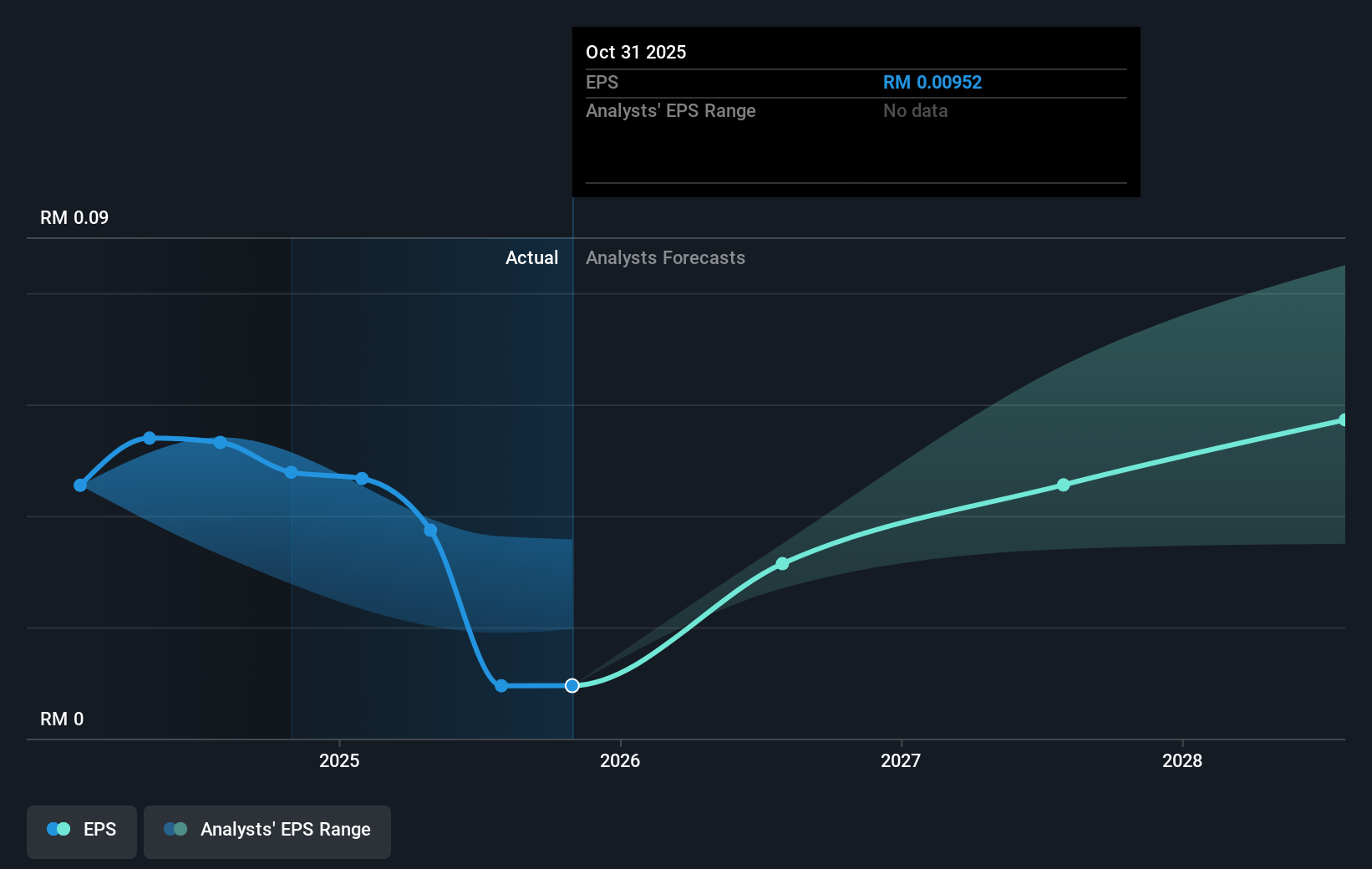Click the RM 0.09 axis label
Viewport: 1372px width, 869px height.
coord(73,216)
